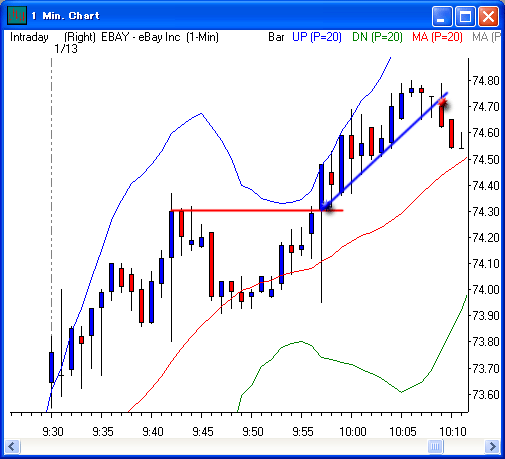Click the 10:05 time axis label
Screen dimensions: 505x459
403,432
